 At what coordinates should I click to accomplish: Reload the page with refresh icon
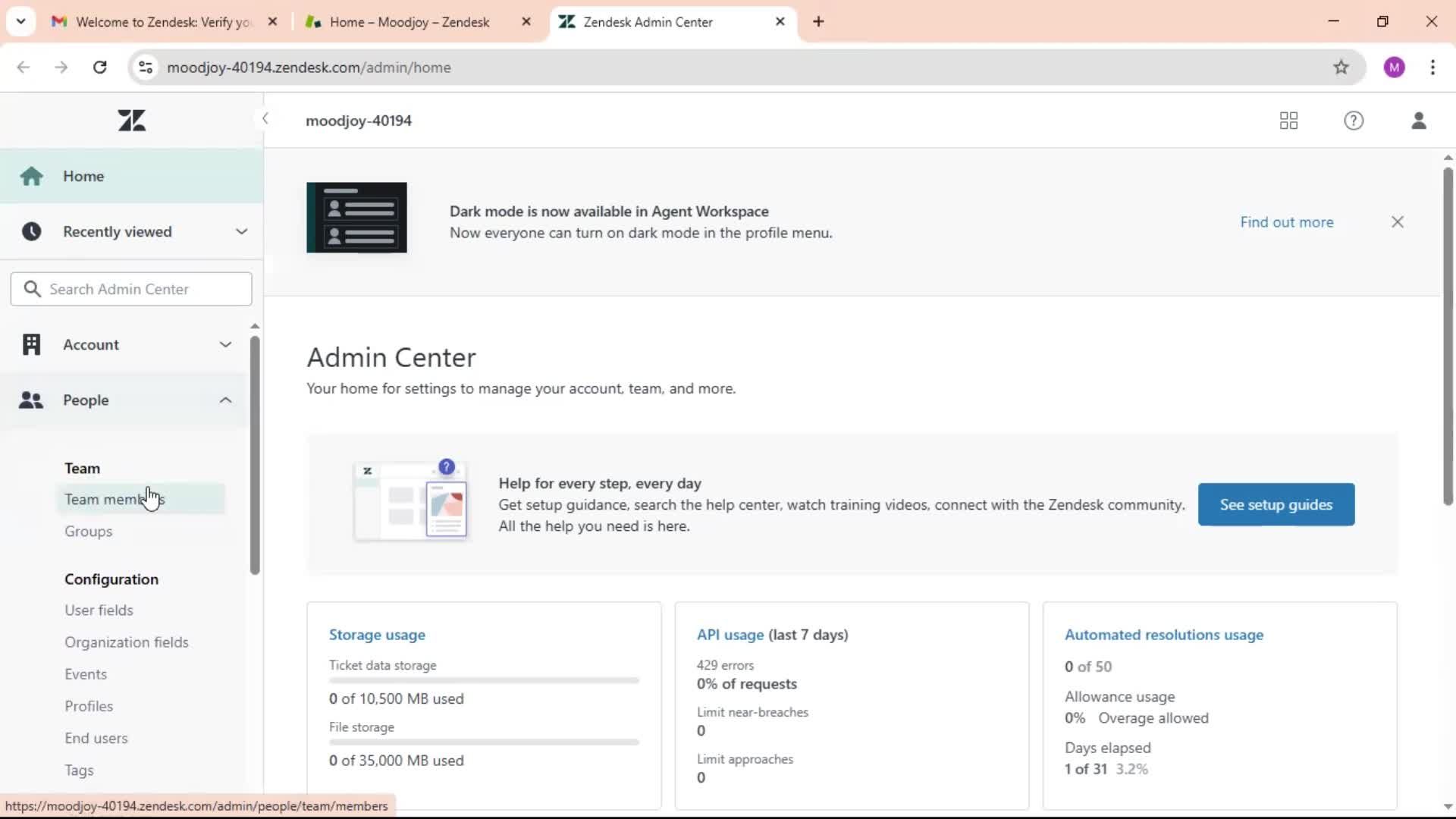point(99,67)
